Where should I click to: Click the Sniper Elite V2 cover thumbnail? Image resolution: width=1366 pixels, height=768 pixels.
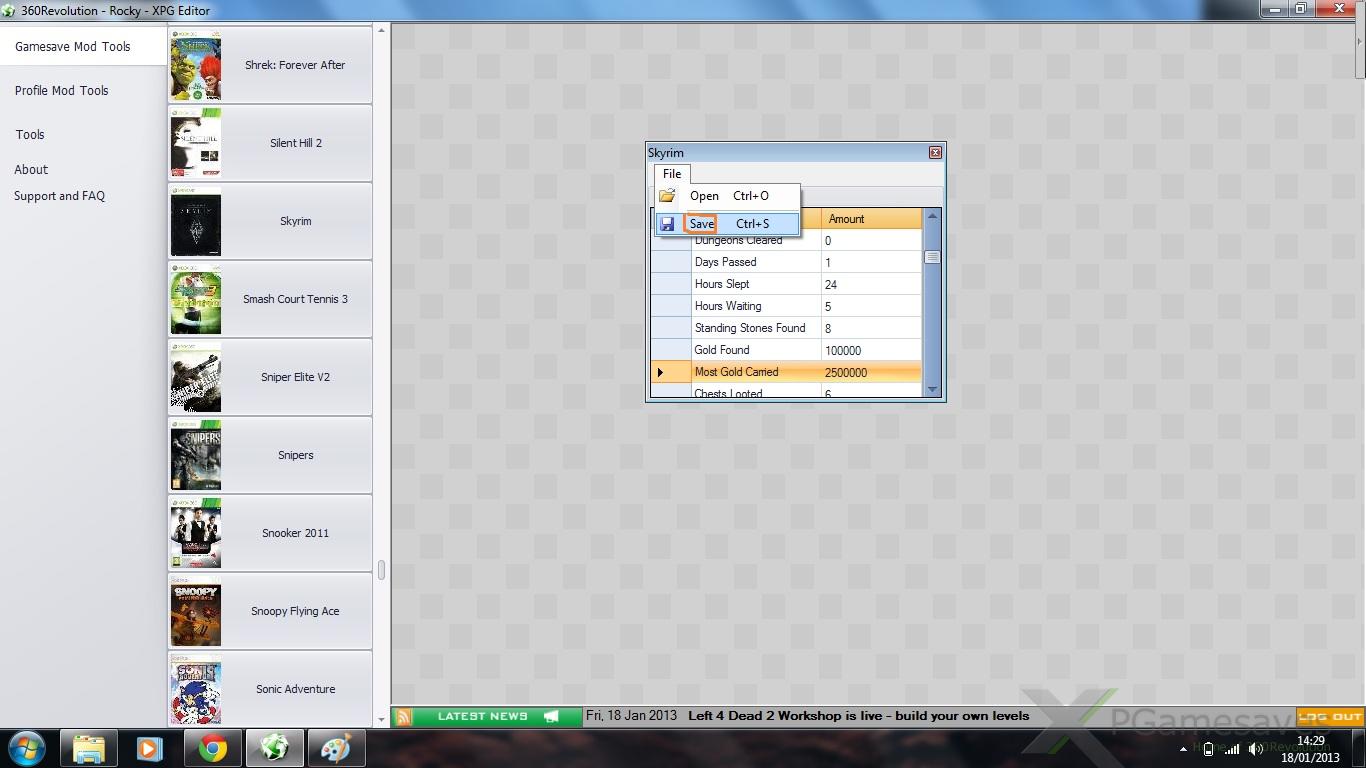coord(196,377)
